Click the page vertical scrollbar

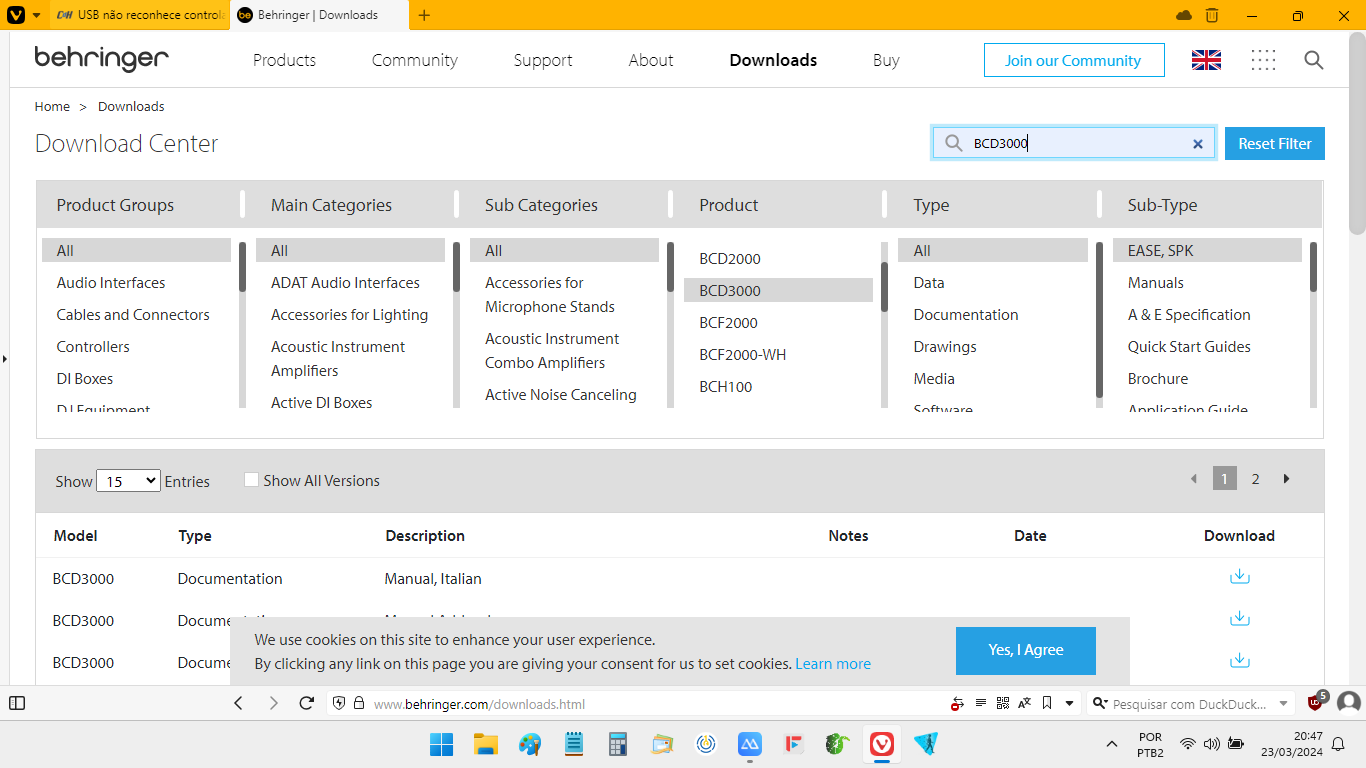pyautogui.click(x=1357, y=135)
